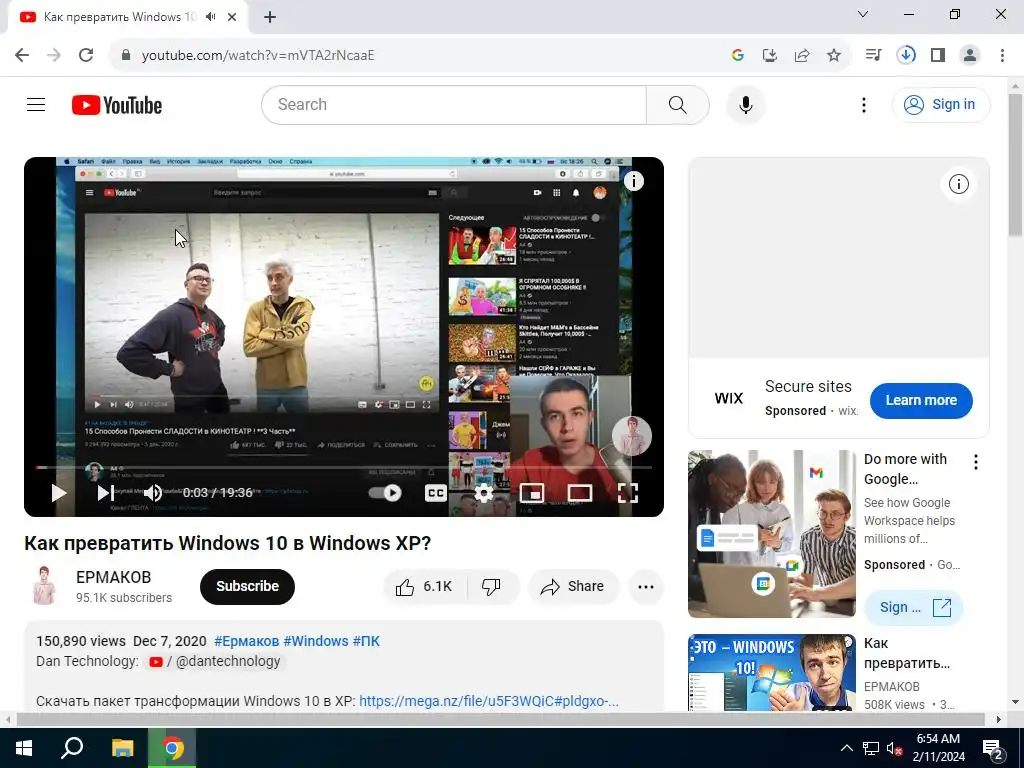Enter full screen video mode
Image resolution: width=1024 pixels, height=768 pixels.
point(628,493)
